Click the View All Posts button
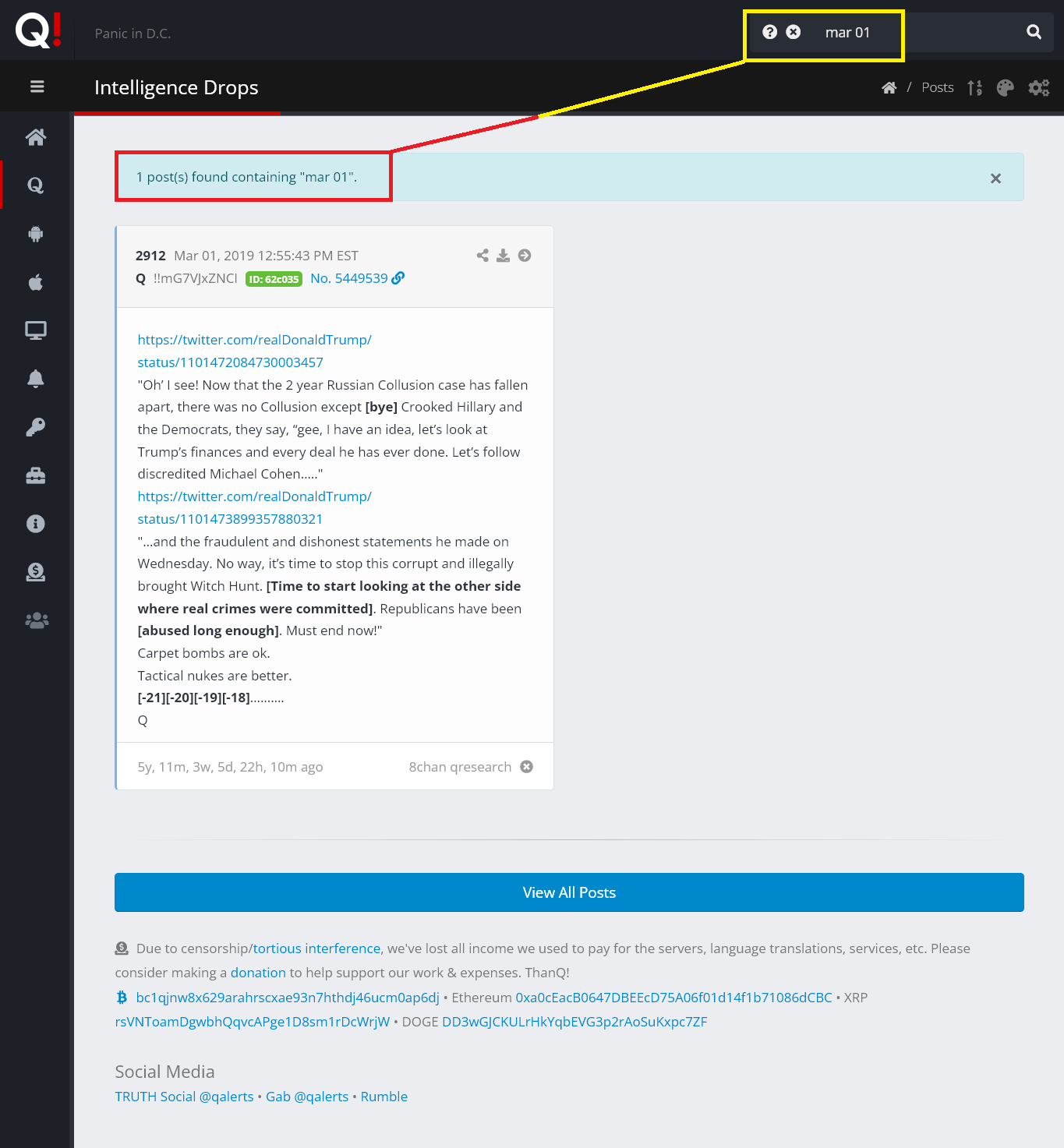This screenshot has width=1064, height=1148. 569,892
